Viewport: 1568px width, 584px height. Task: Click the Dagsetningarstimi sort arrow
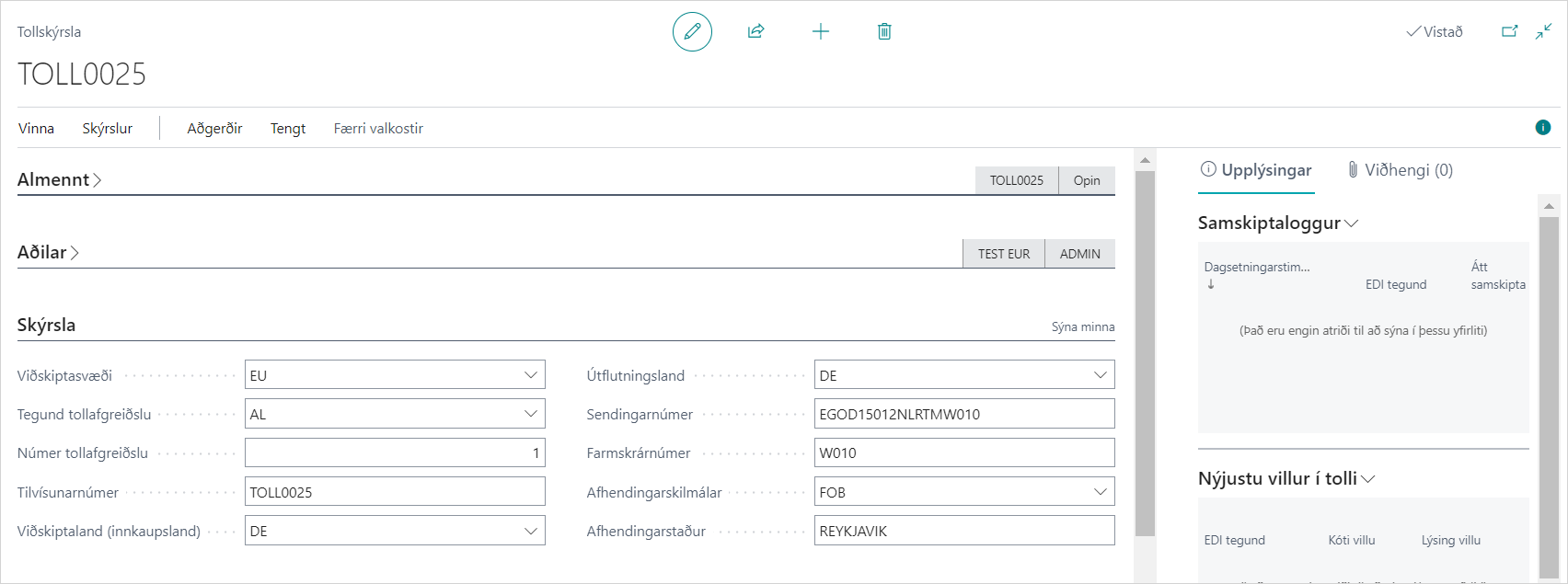pos(1211,284)
